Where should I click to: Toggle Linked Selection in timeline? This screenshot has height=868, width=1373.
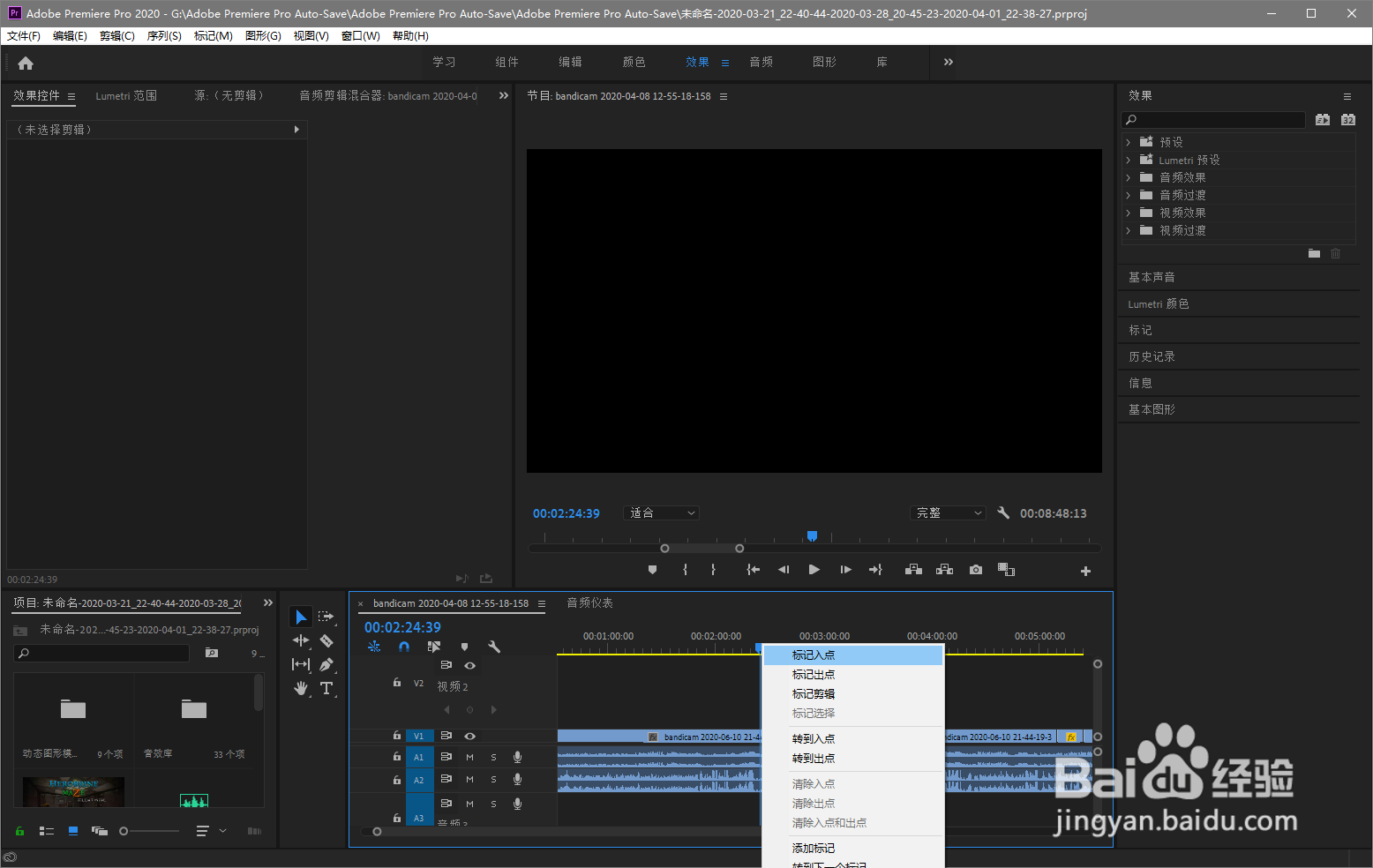click(434, 647)
